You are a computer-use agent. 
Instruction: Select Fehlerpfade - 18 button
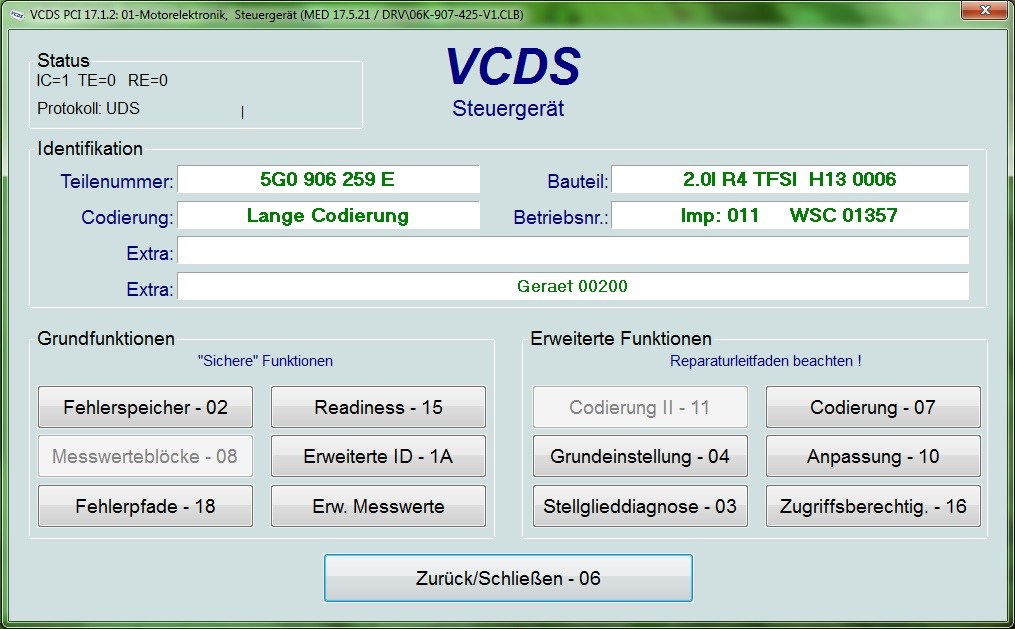(x=145, y=506)
